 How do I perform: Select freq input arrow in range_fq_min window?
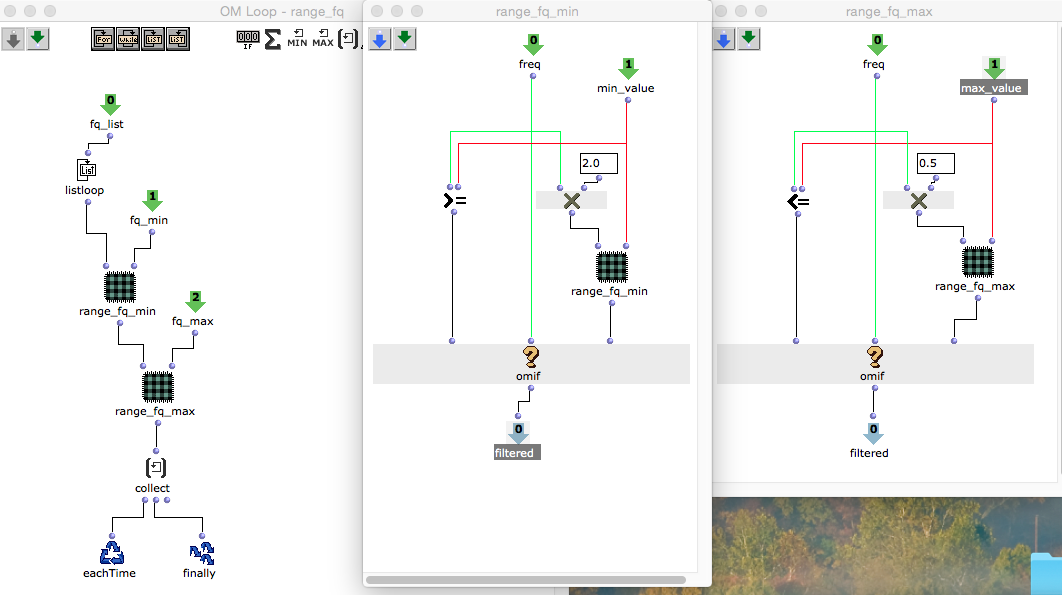pos(533,45)
